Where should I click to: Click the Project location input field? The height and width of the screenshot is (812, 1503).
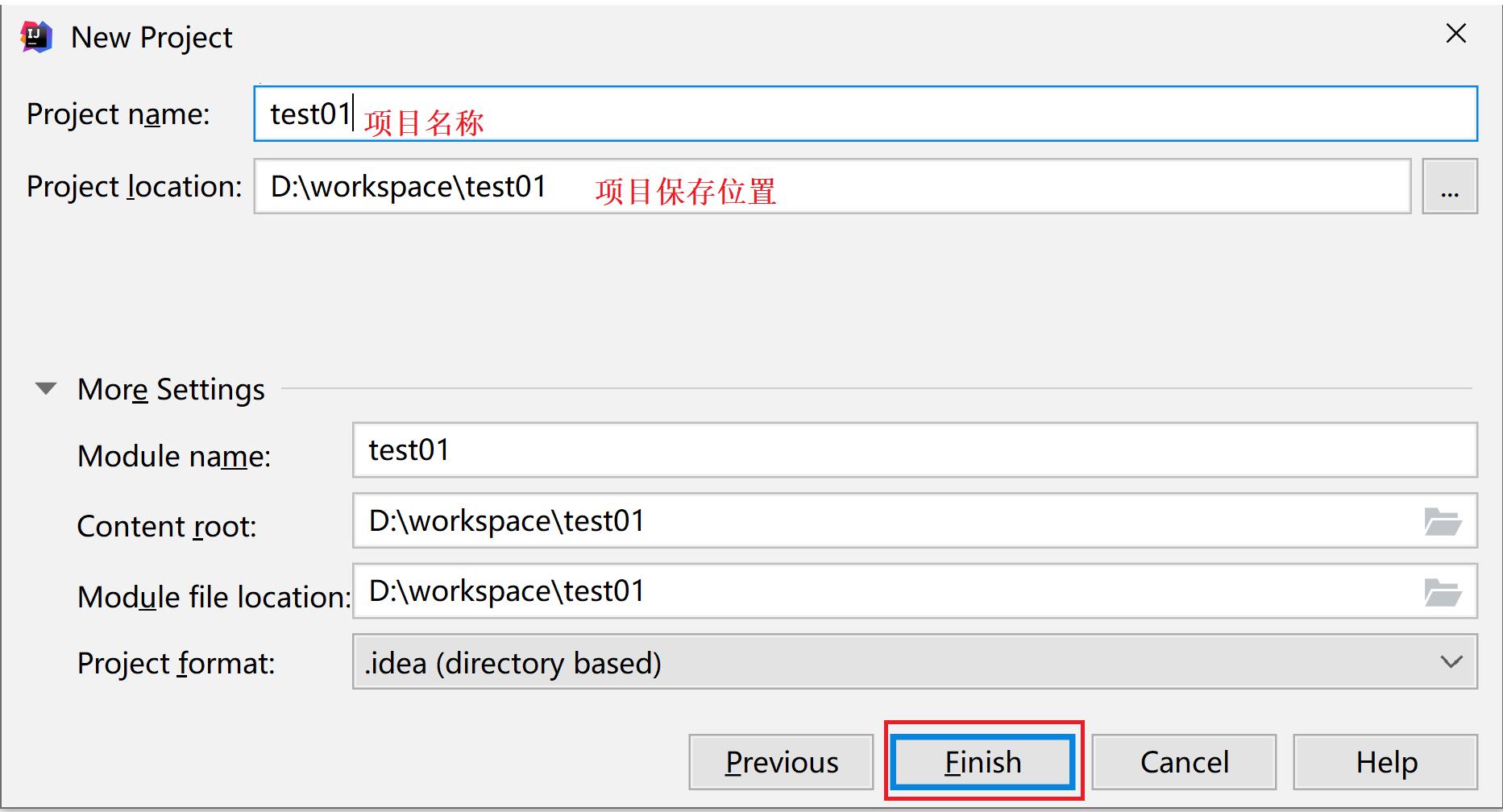pos(832,186)
